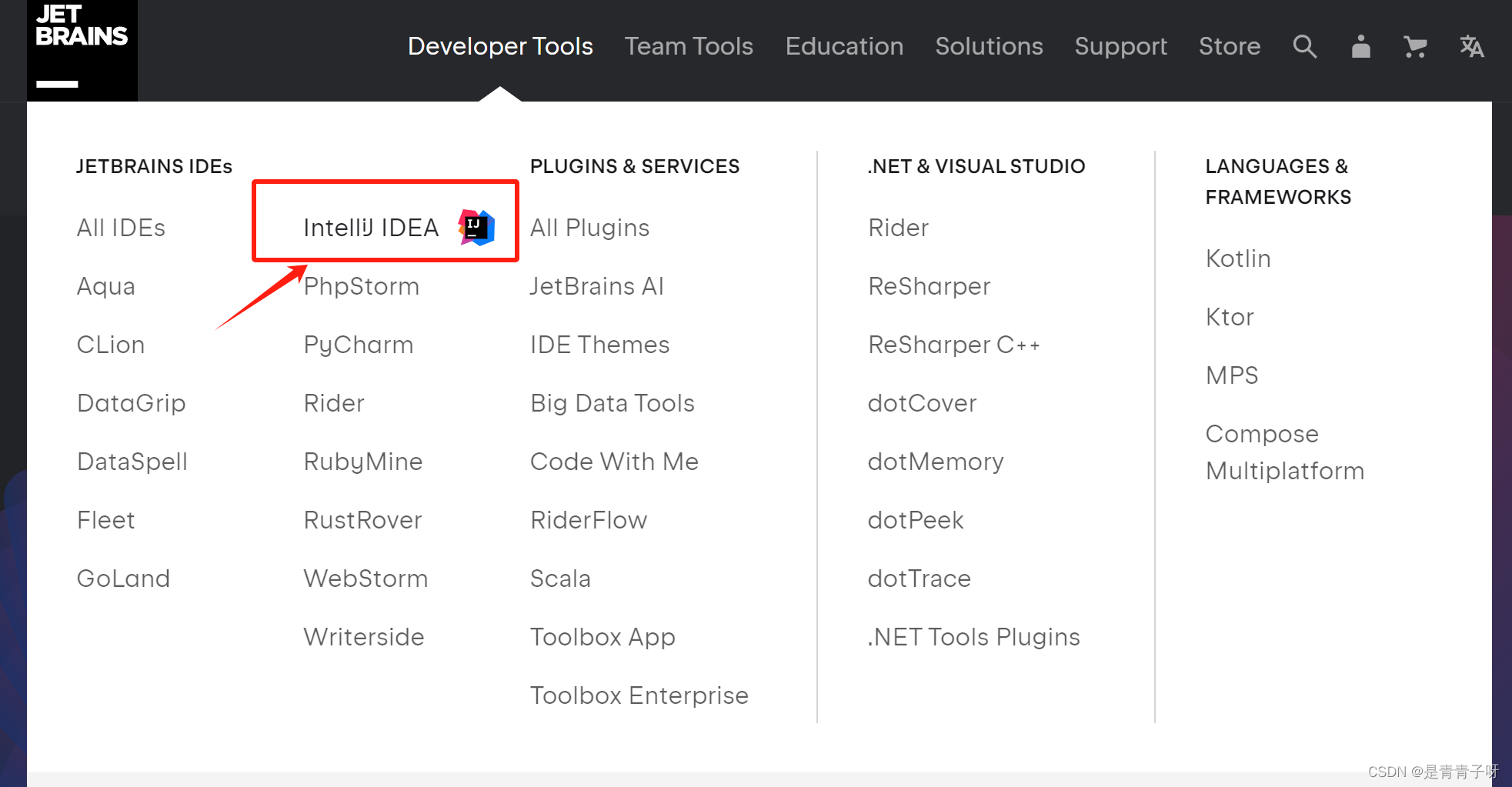Click the JETBRAINS IDEs heading
This screenshot has width=1512, height=787.
[154, 166]
